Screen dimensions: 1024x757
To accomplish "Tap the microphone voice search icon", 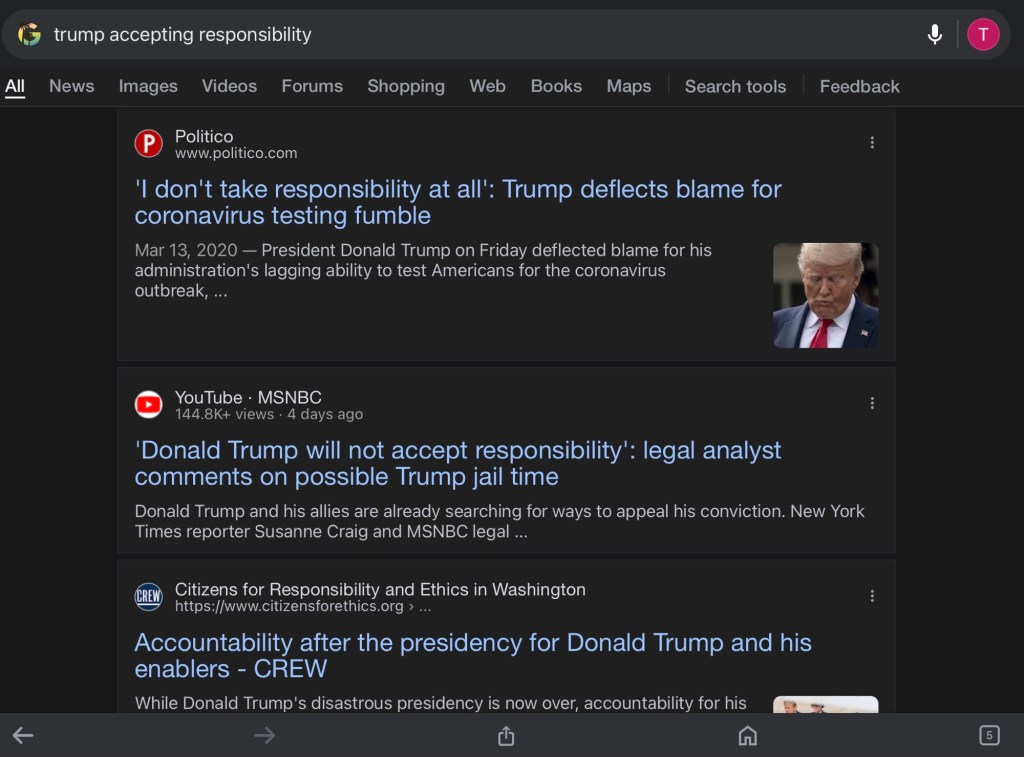I will point(935,35).
